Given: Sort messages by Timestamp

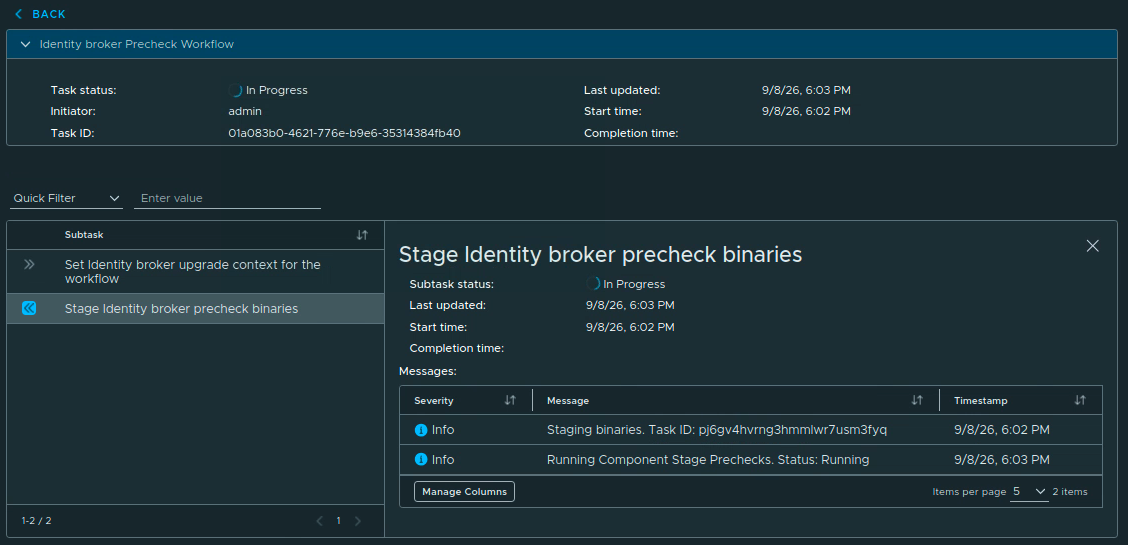Looking at the screenshot, I should tap(1080, 400).
